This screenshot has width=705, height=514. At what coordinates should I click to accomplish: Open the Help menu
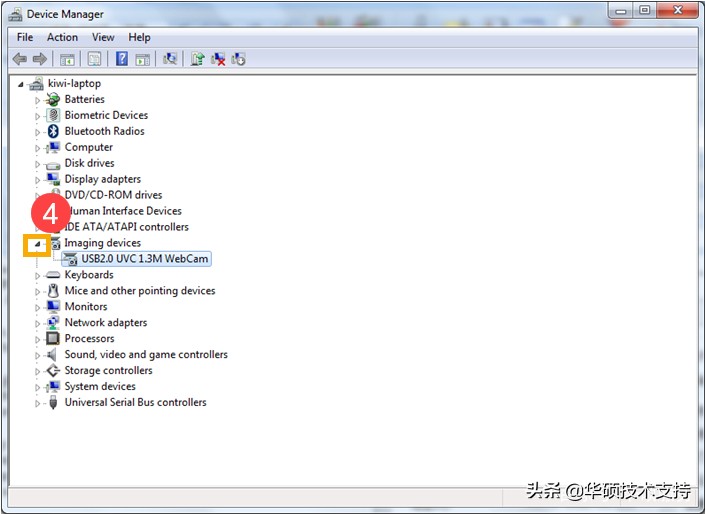139,37
